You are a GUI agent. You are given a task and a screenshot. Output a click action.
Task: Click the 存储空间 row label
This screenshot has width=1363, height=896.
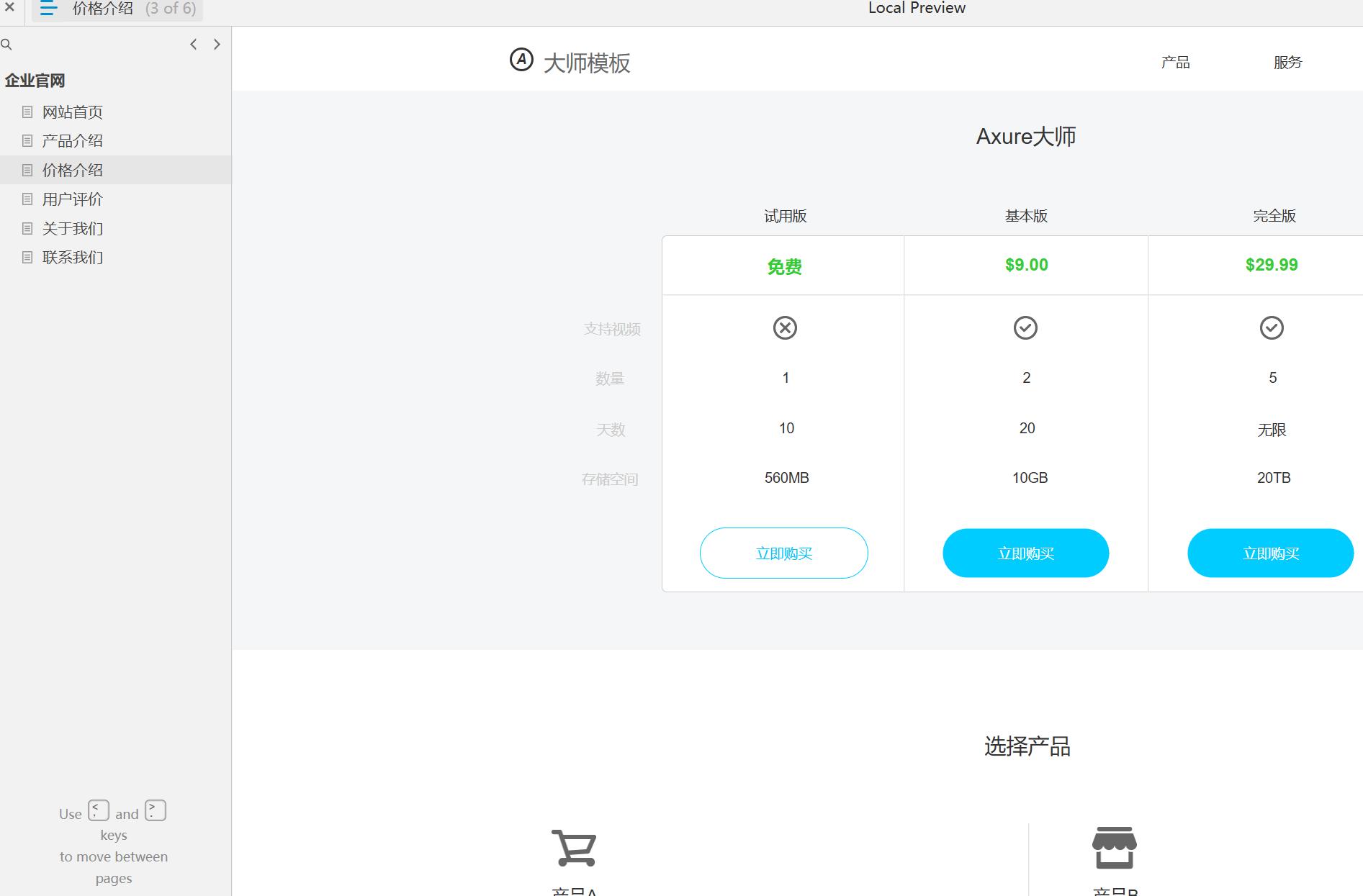(x=610, y=479)
